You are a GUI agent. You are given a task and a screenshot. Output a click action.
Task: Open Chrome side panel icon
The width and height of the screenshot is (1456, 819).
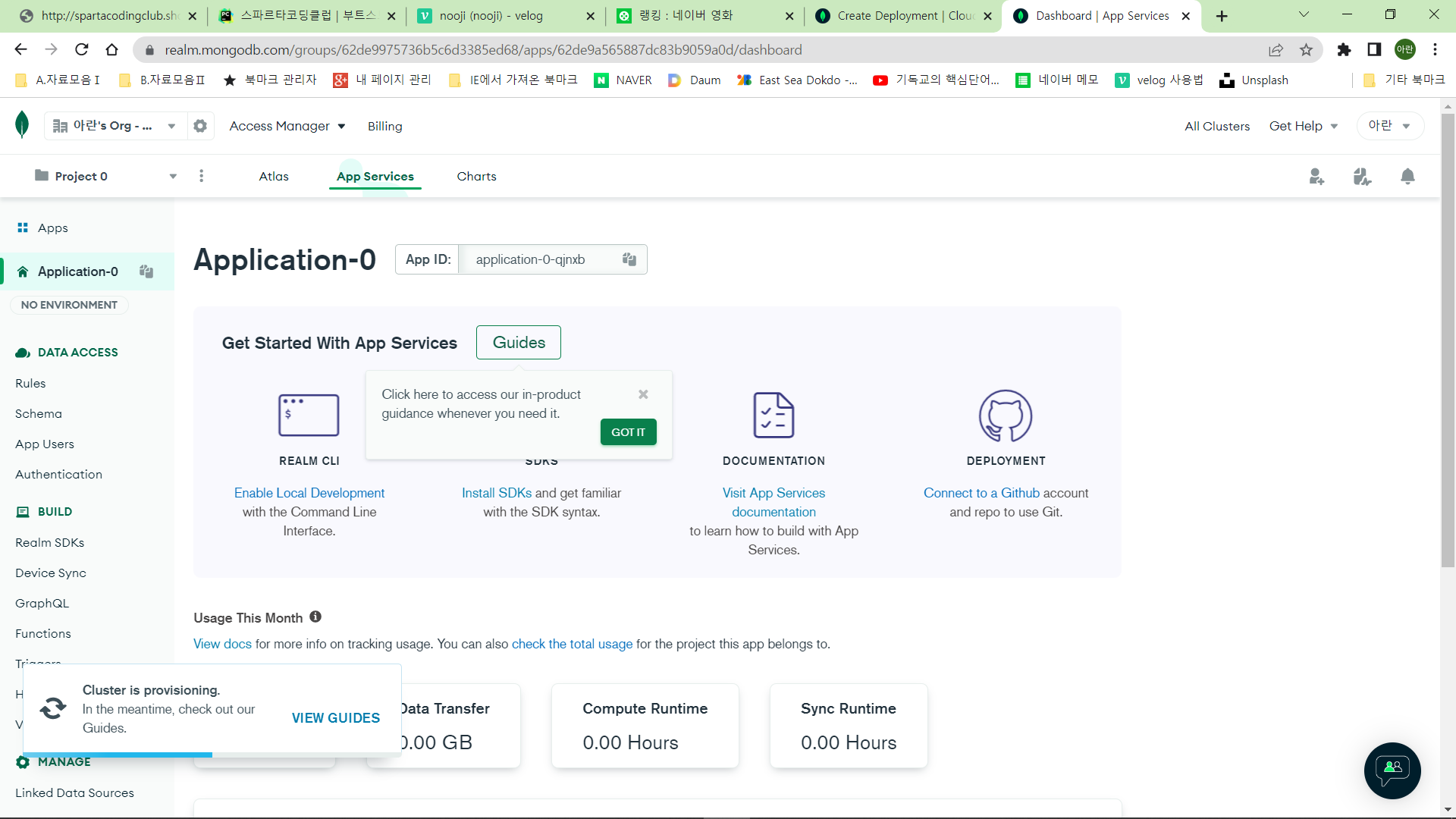(x=1374, y=50)
